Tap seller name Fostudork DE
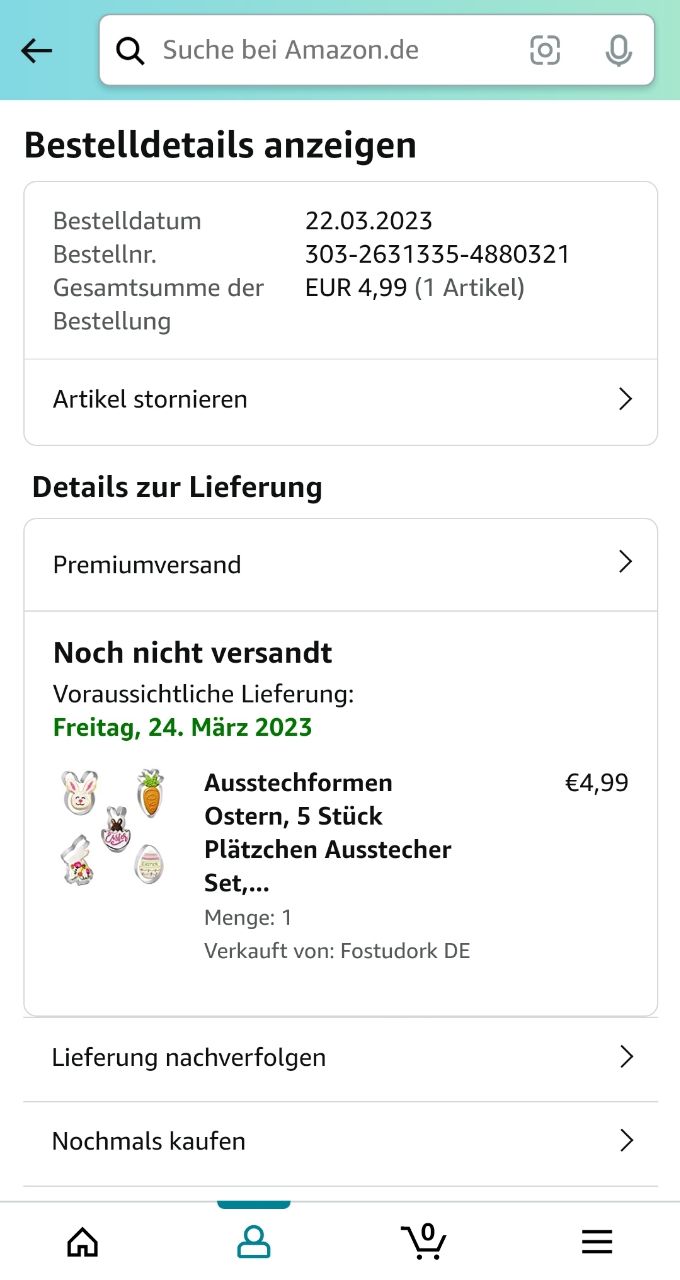Screen dimensions: 680x1280 click(x=405, y=951)
